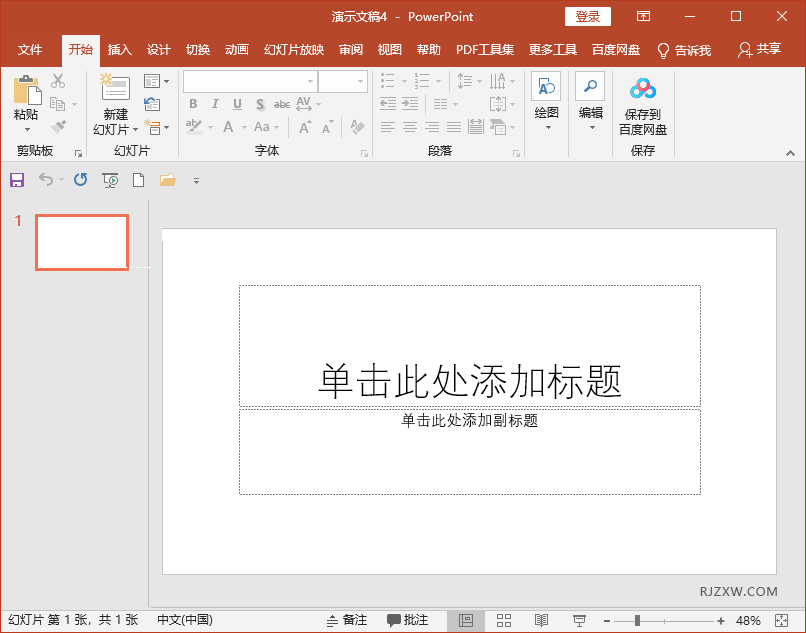Click the 登录 button

click(587, 16)
